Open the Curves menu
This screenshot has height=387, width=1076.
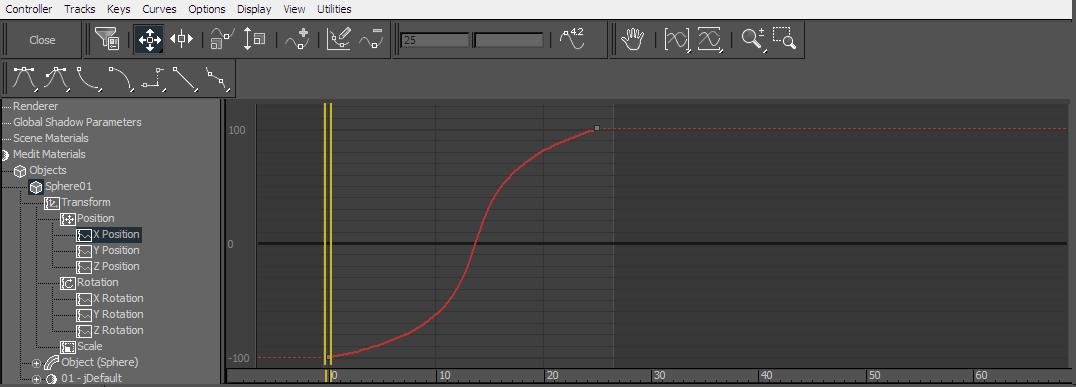click(x=159, y=9)
